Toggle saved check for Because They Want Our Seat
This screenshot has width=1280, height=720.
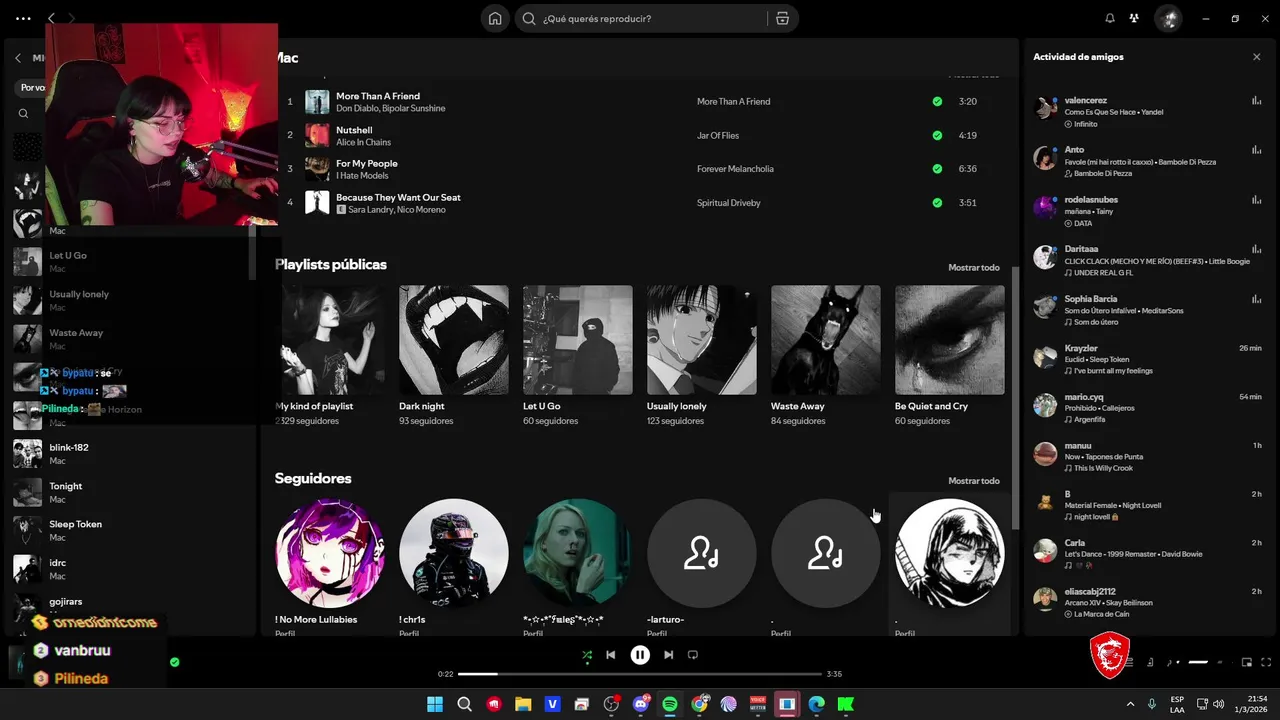937,203
